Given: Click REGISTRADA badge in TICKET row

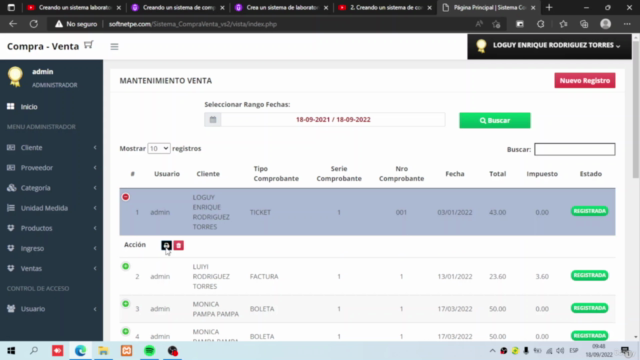Looking at the screenshot, I should click(x=589, y=211).
